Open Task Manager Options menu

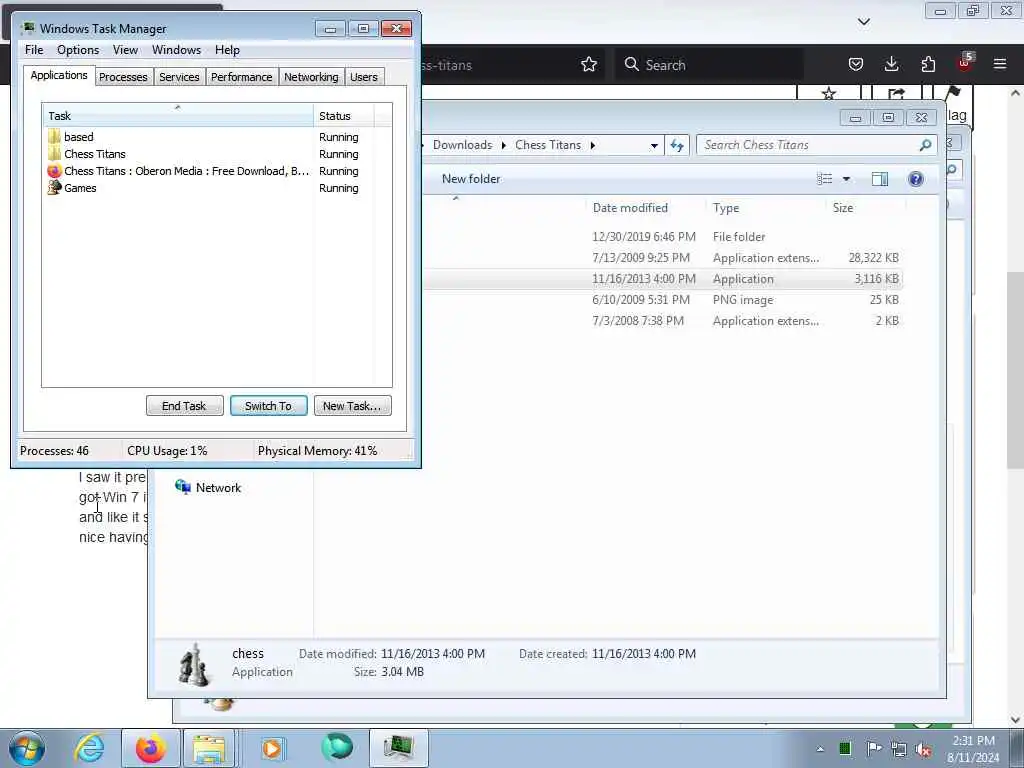click(x=78, y=50)
